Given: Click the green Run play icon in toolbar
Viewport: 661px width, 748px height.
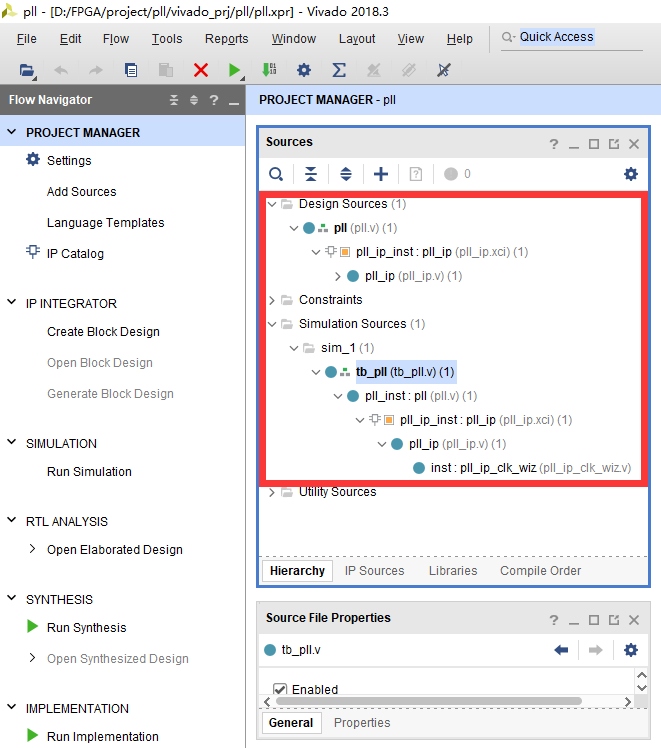Looking at the screenshot, I should click(x=234, y=70).
